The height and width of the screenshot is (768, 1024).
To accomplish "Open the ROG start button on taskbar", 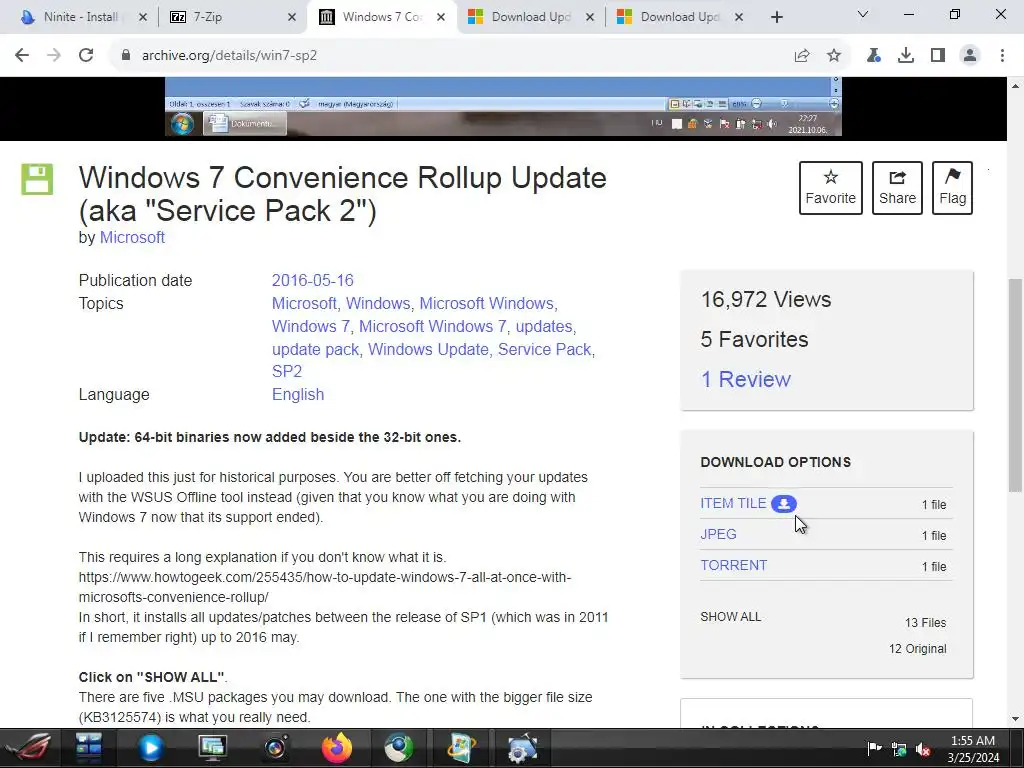I will (29, 748).
